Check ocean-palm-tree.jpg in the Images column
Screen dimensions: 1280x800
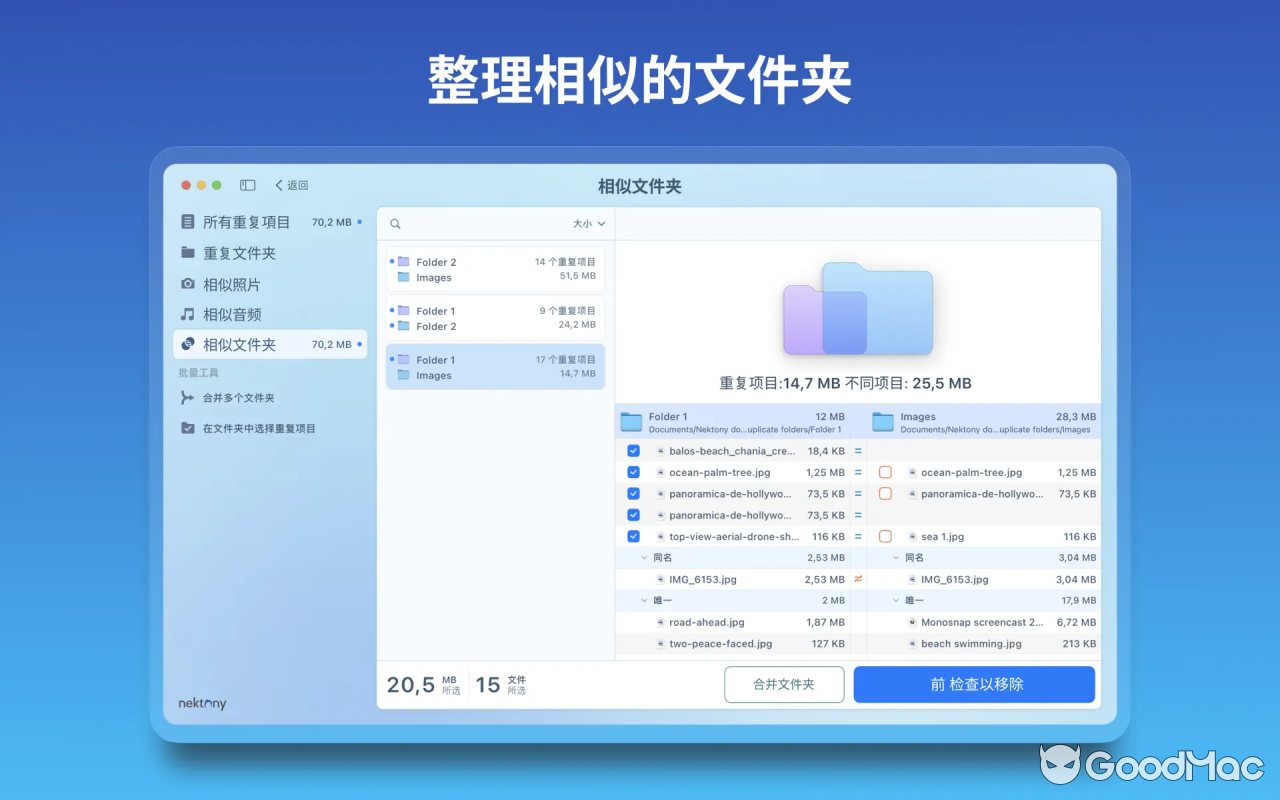pyautogui.click(x=884, y=472)
